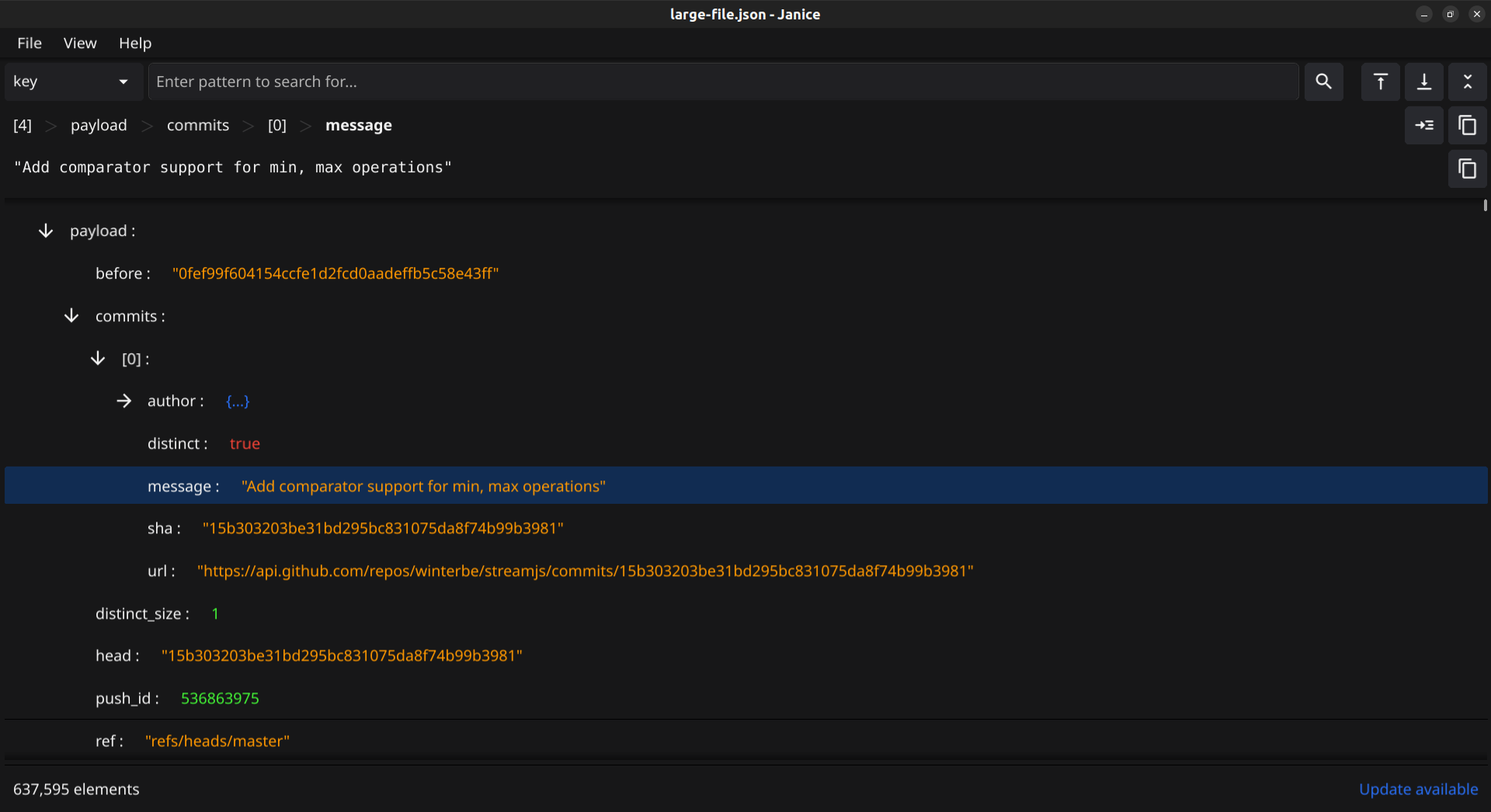Screen dimensions: 1491x812
Task: Copy the message value icon
Action: click(x=1468, y=168)
